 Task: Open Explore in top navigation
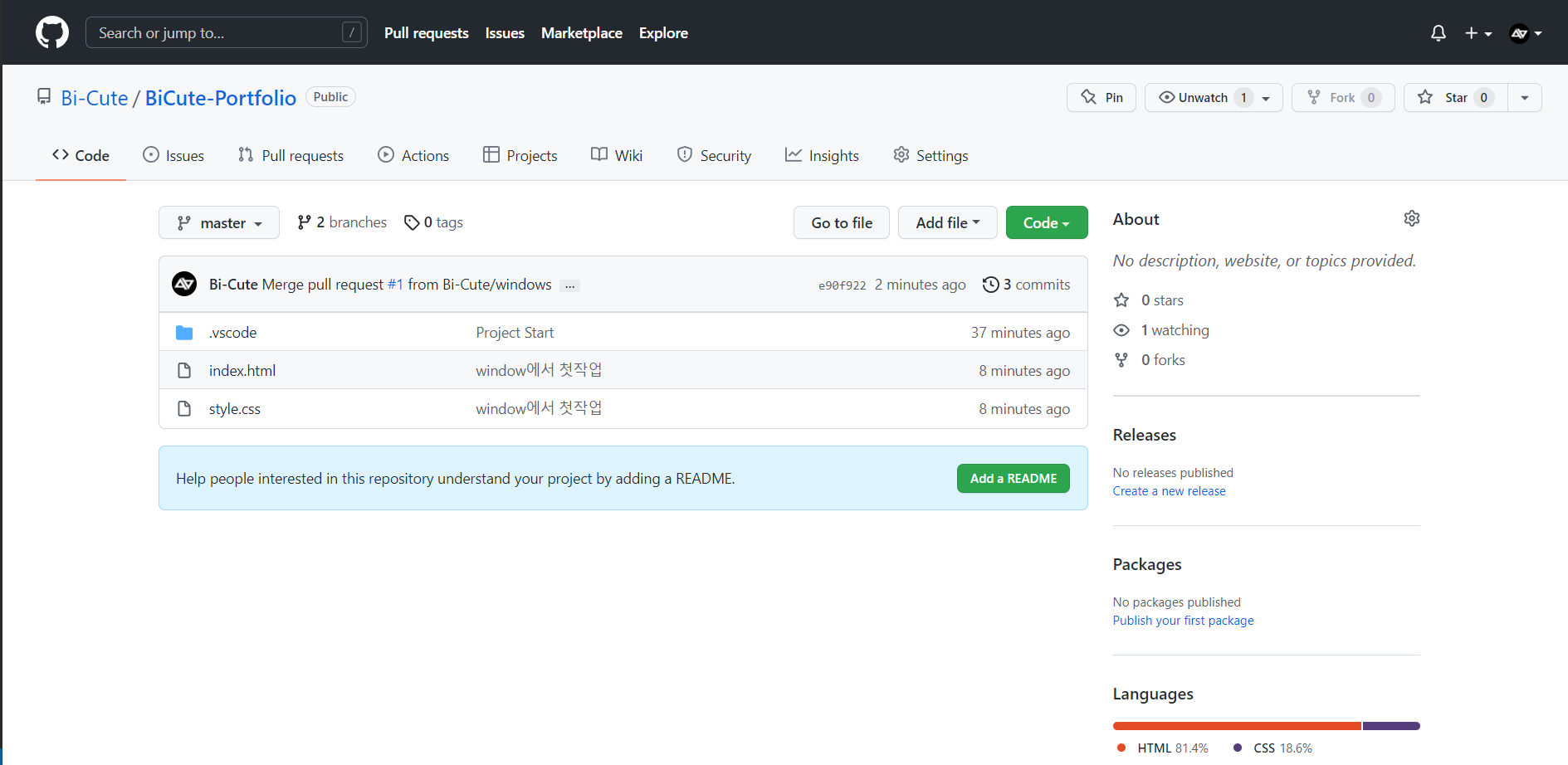pyautogui.click(x=663, y=33)
